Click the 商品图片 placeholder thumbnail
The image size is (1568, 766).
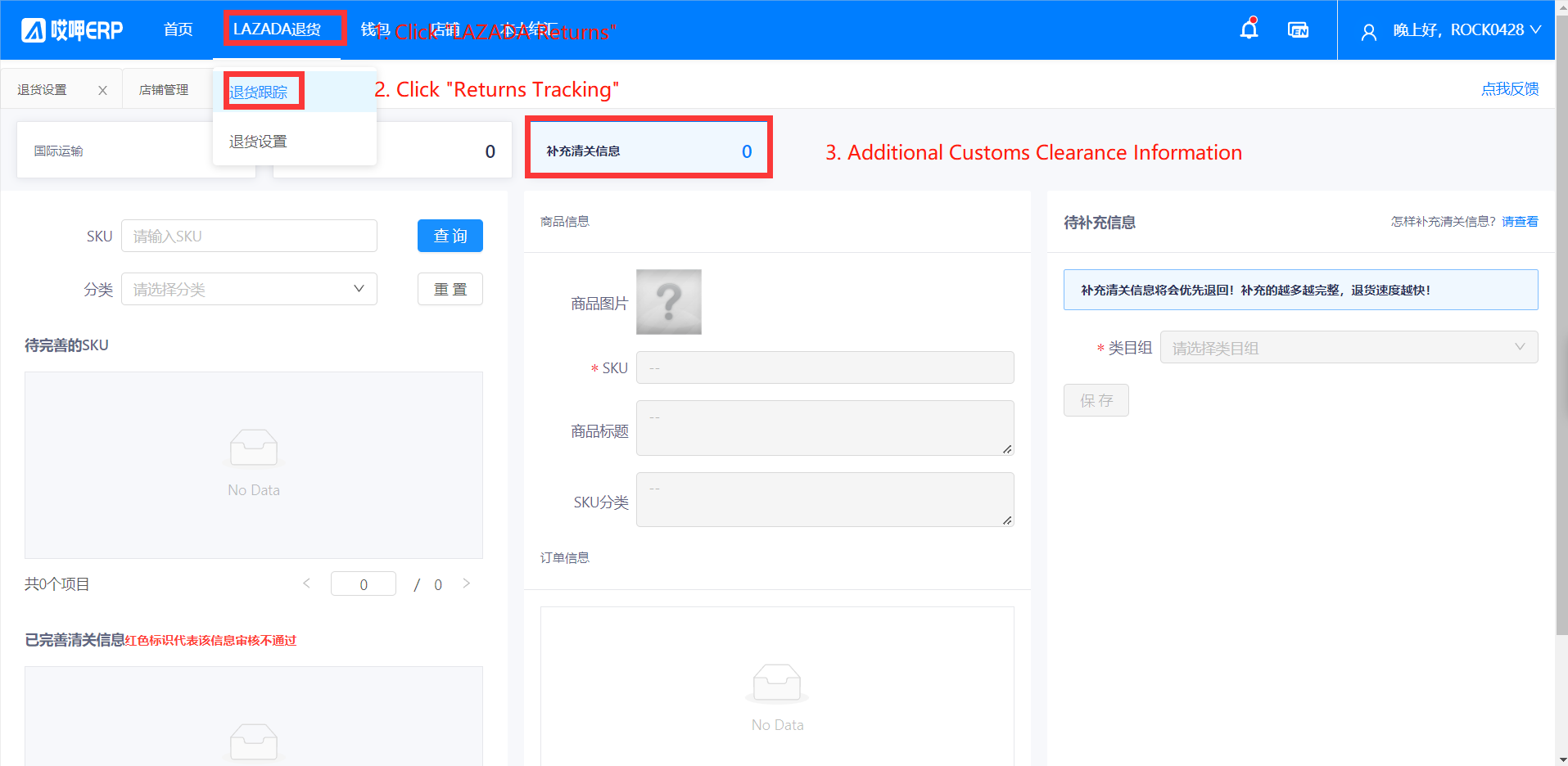(669, 302)
